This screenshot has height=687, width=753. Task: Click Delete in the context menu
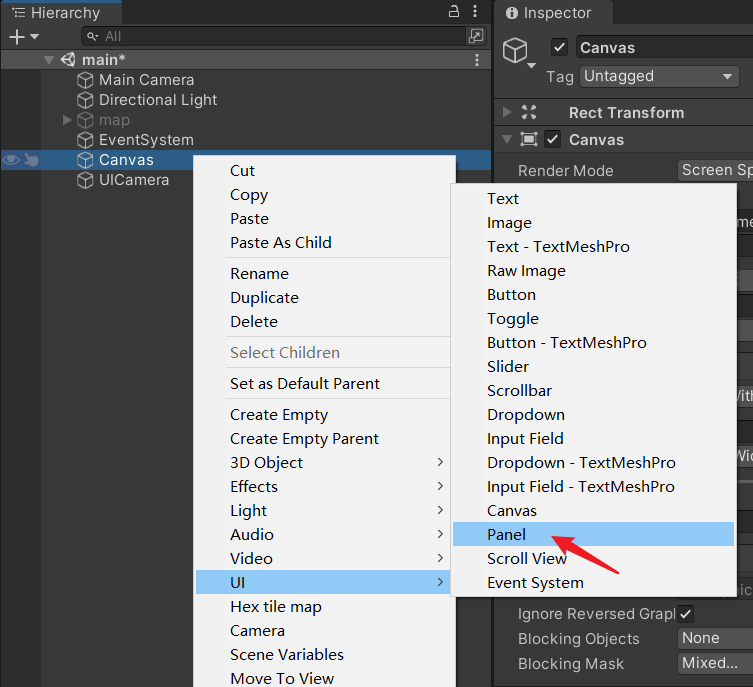[323, 321]
